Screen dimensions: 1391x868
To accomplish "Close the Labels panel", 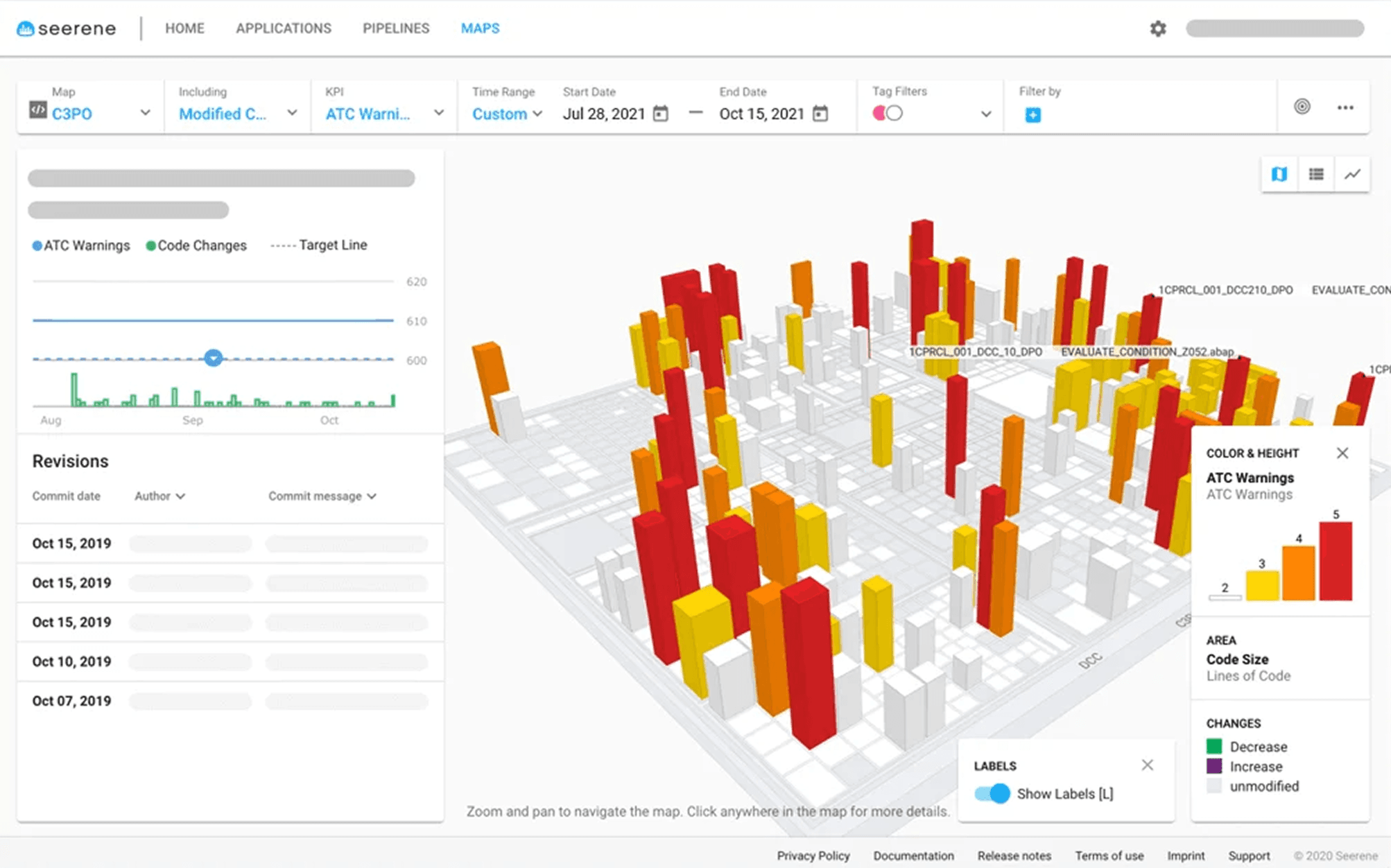I will (1147, 765).
